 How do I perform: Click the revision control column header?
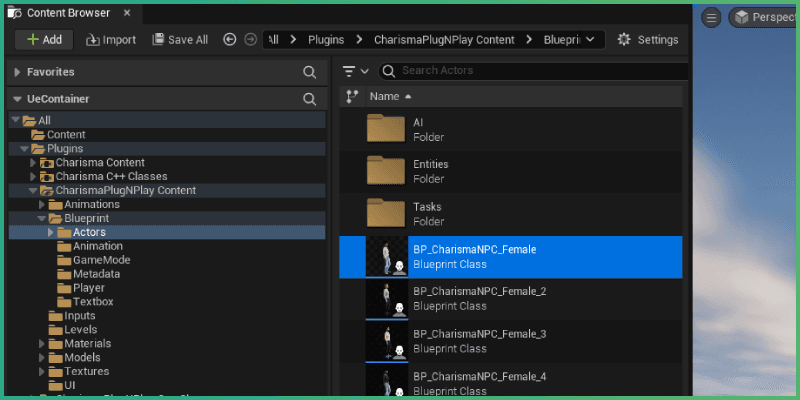(x=352, y=96)
